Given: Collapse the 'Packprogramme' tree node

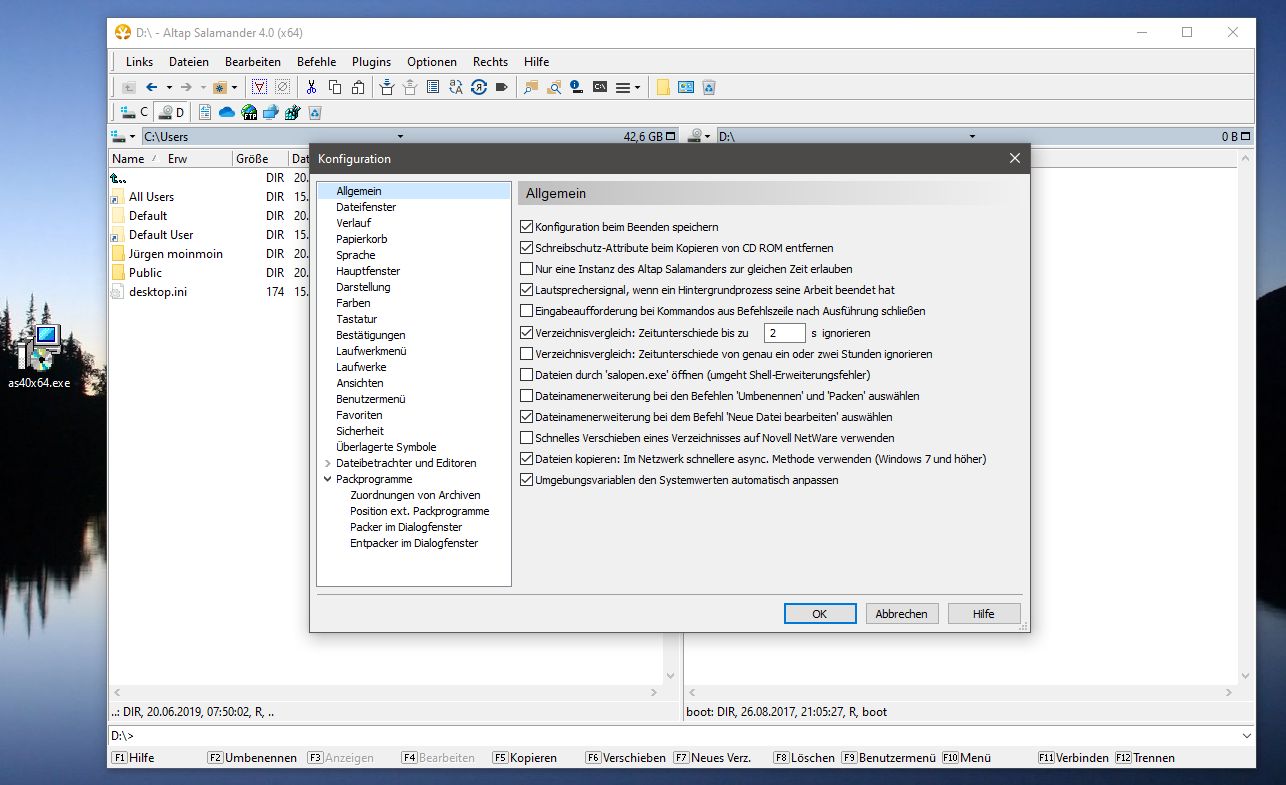Looking at the screenshot, I should pyautogui.click(x=328, y=479).
